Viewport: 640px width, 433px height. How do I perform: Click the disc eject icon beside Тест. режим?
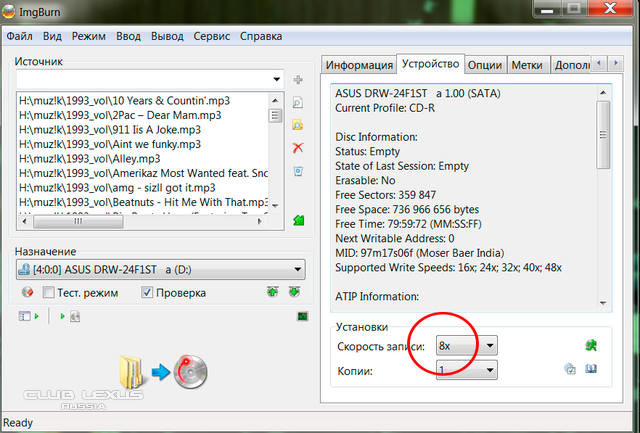point(28,293)
